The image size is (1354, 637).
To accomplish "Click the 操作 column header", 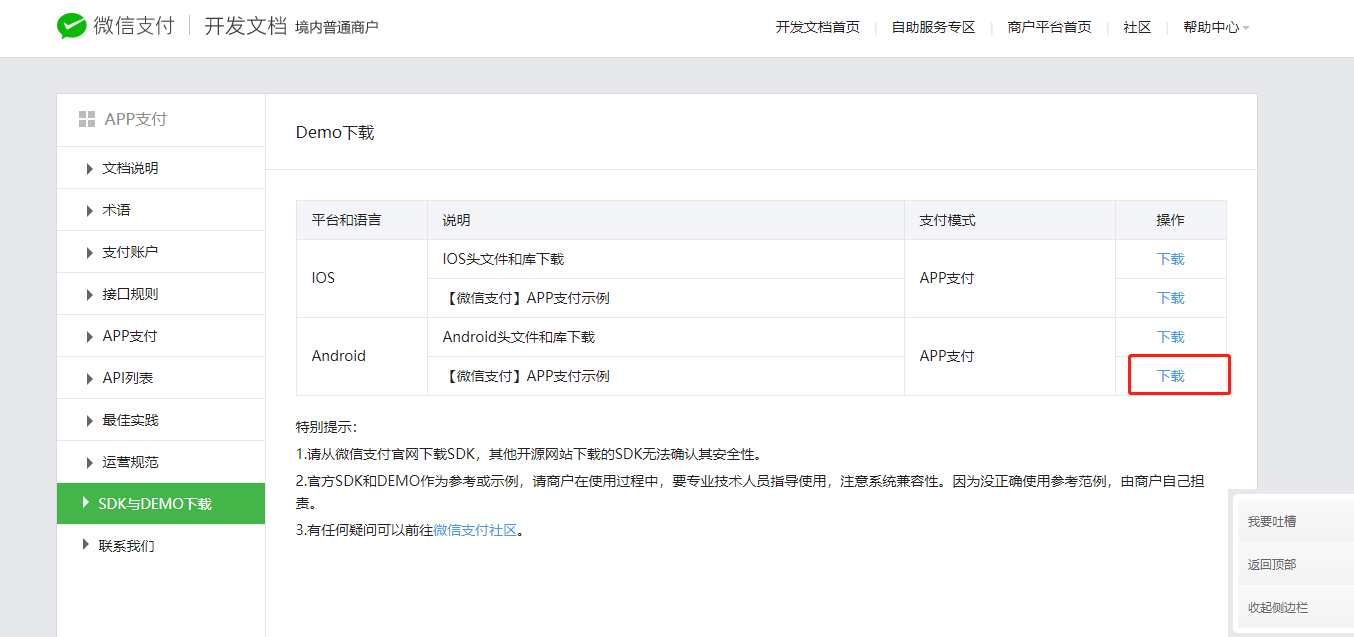I will click(1170, 220).
